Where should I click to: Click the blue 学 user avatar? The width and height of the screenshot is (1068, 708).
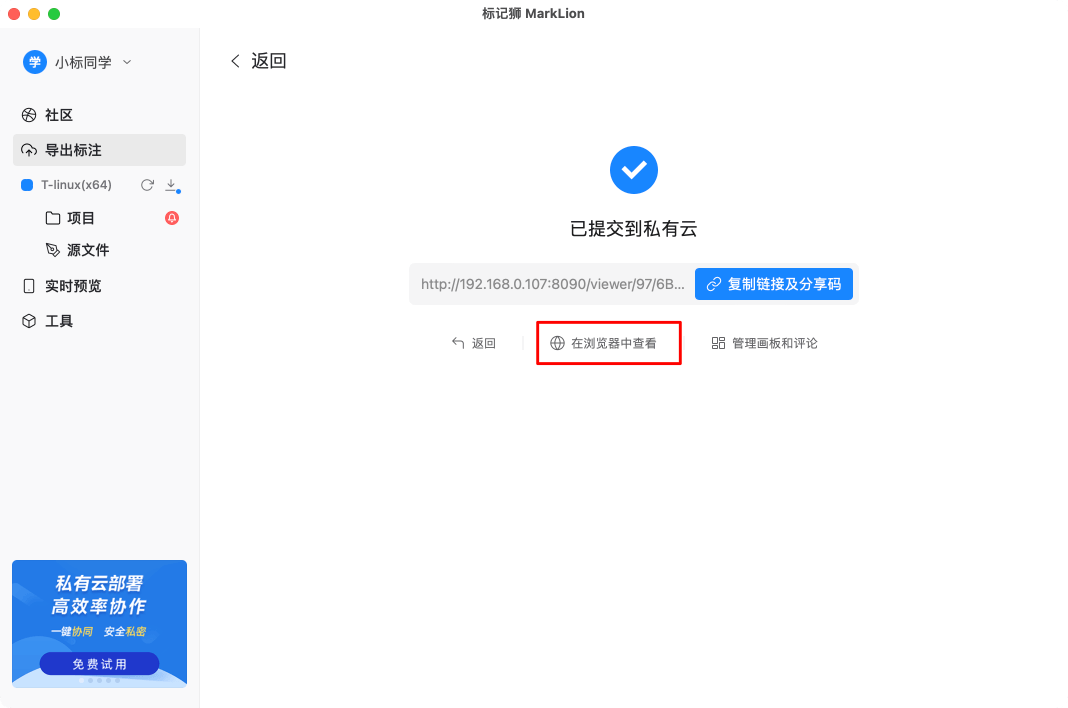[x=35, y=62]
